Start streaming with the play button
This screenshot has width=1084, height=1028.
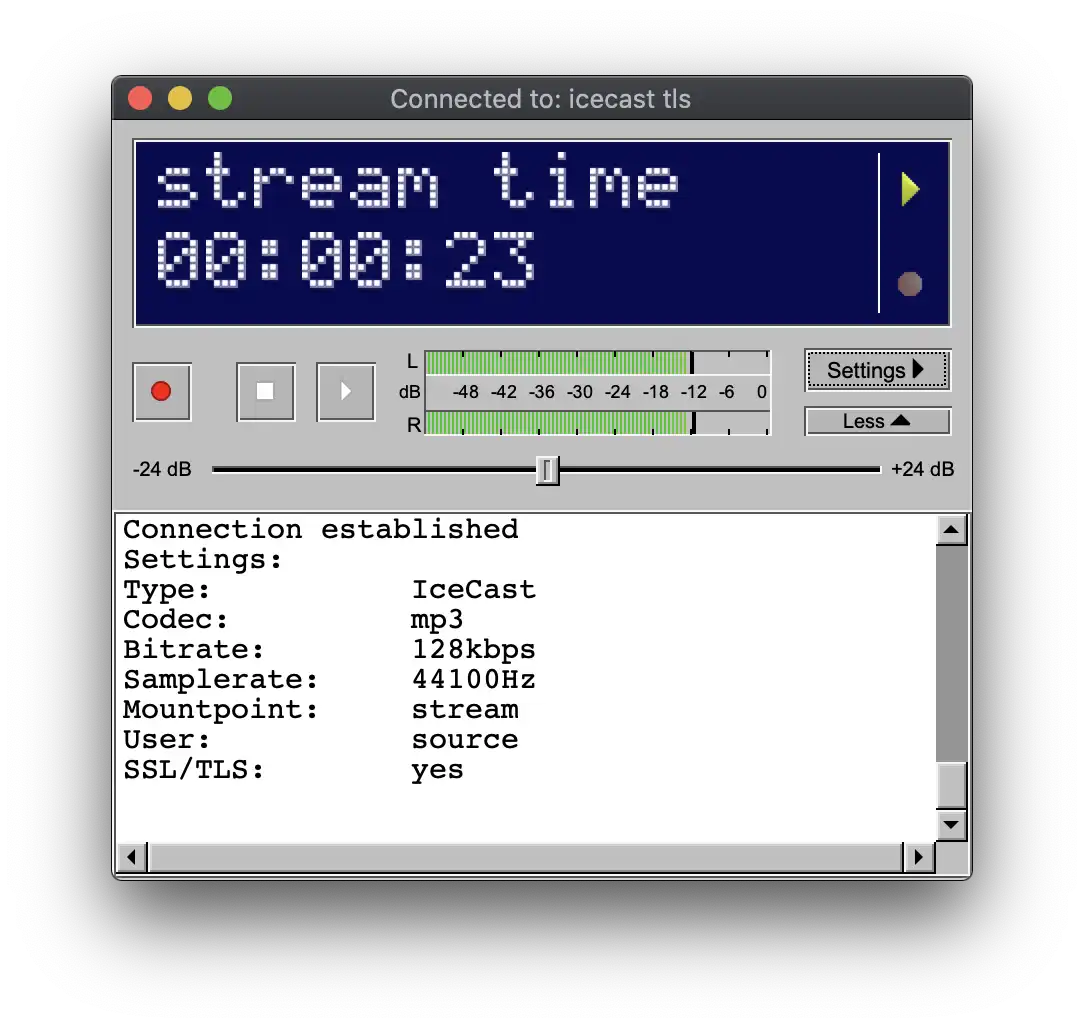click(x=345, y=392)
